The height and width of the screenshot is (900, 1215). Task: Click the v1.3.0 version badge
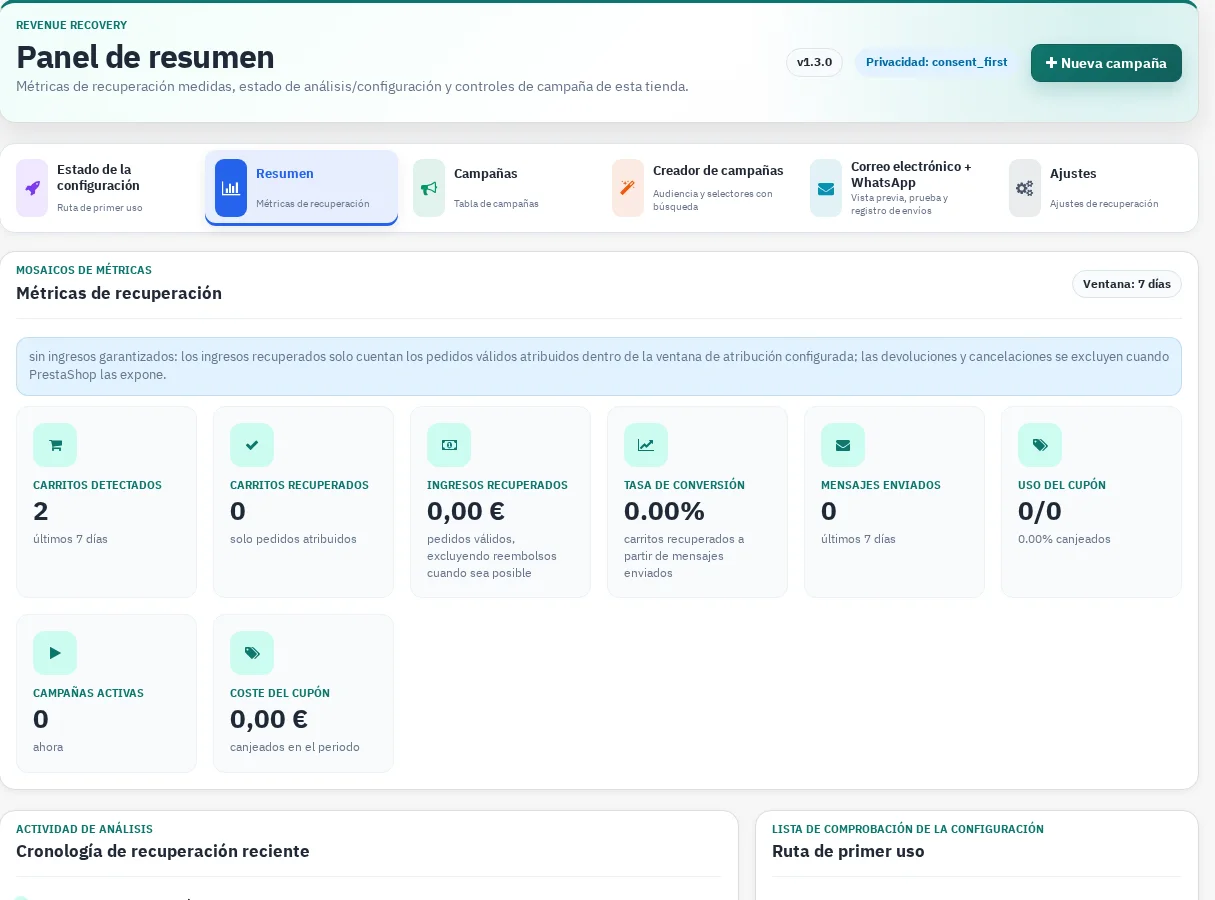point(814,62)
